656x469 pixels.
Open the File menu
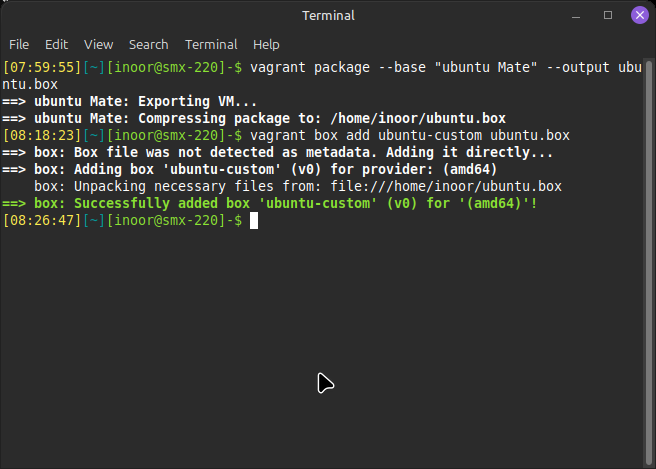(19, 44)
